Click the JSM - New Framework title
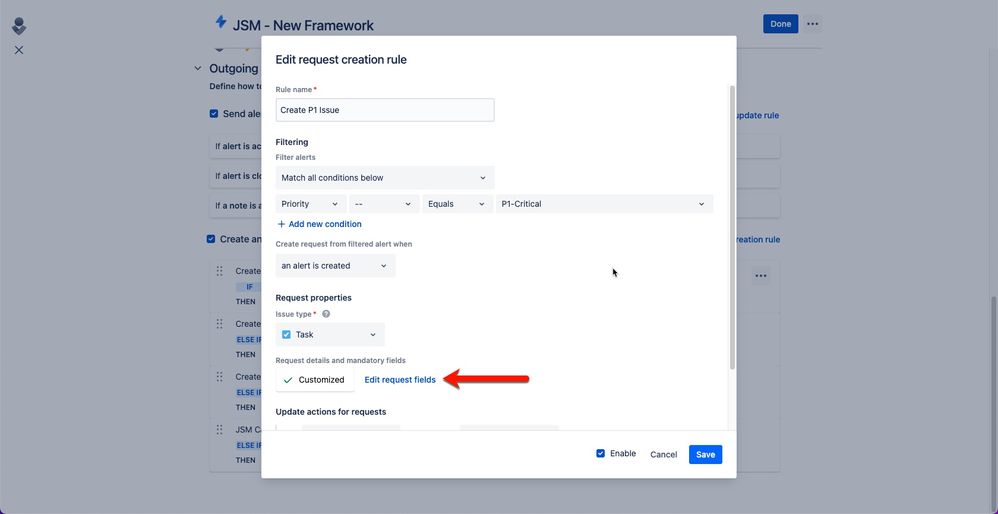998x514 pixels. [303, 25]
